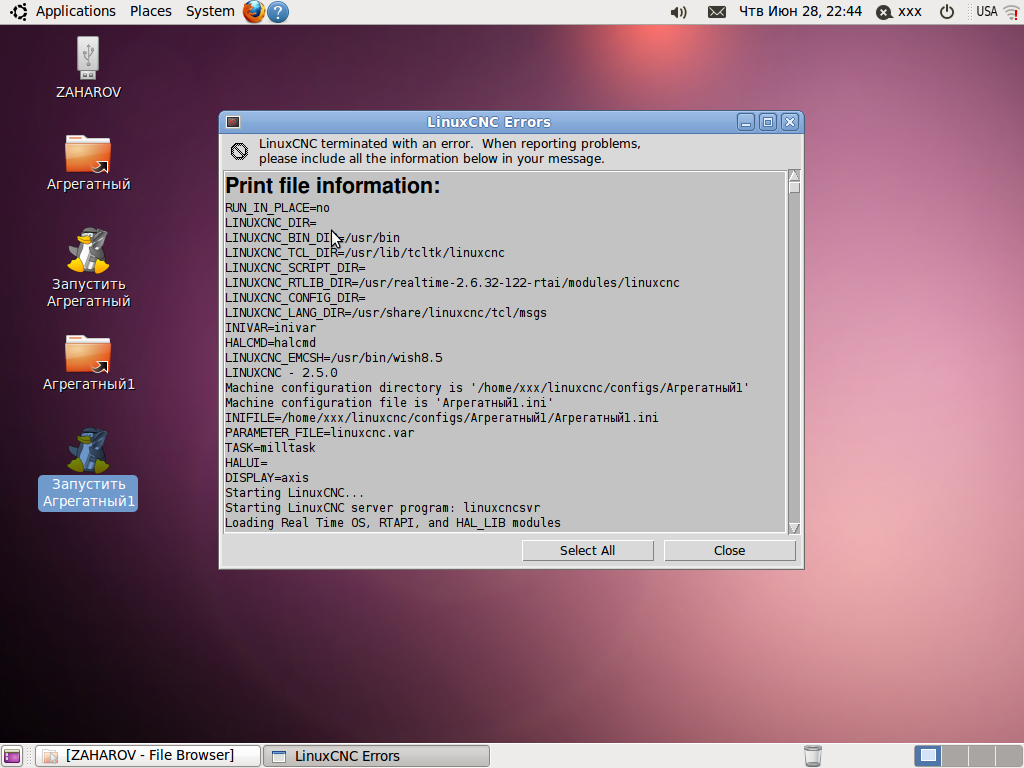Switch to the last workspace
The height and width of the screenshot is (768, 1024).
click(x=1009, y=756)
